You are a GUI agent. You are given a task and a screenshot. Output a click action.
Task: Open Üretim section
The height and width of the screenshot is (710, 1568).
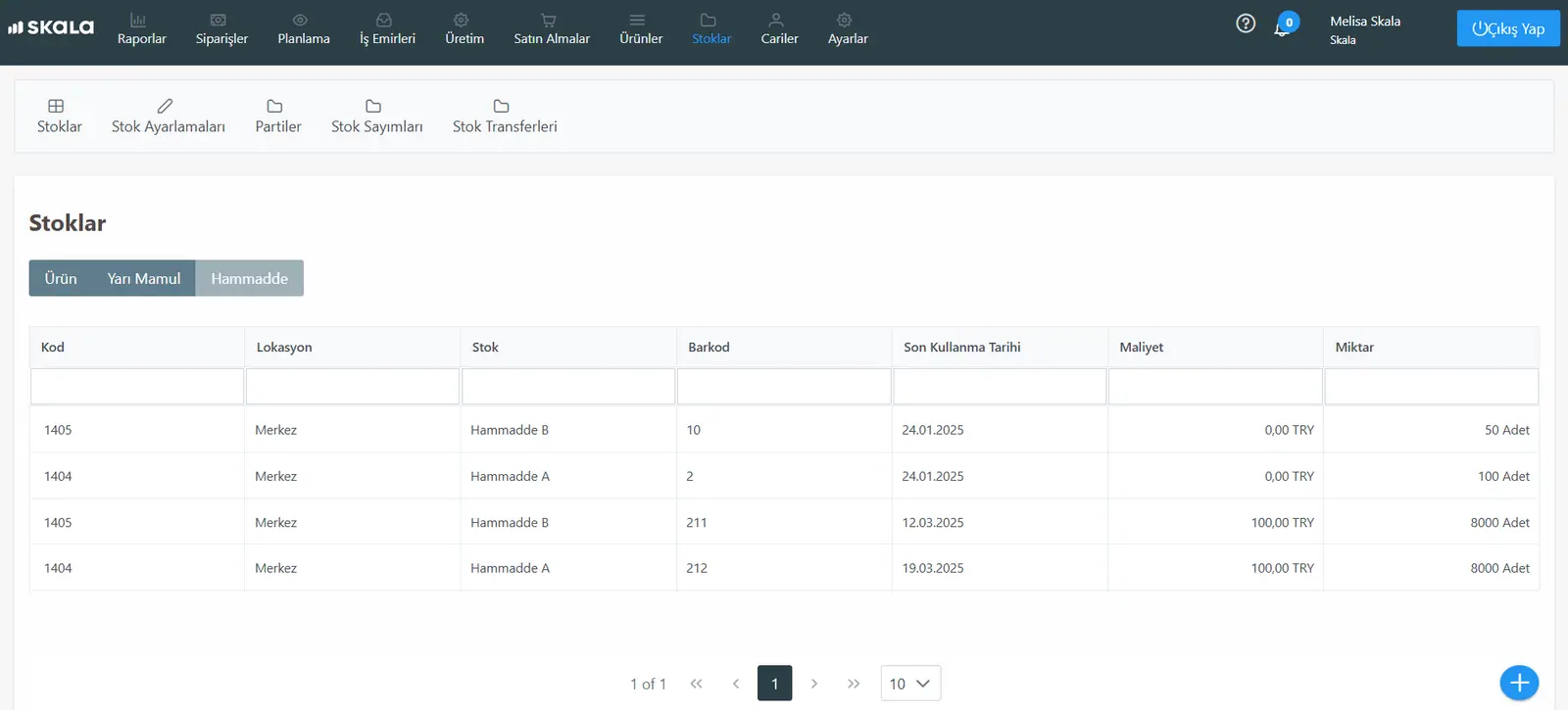coord(465,29)
